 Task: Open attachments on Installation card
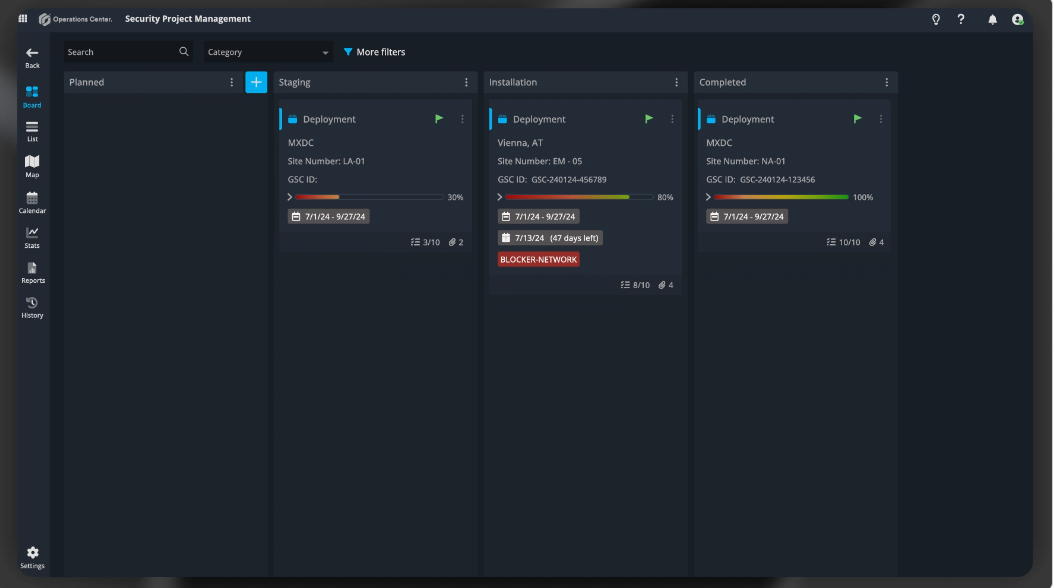pyautogui.click(x=666, y=285)
